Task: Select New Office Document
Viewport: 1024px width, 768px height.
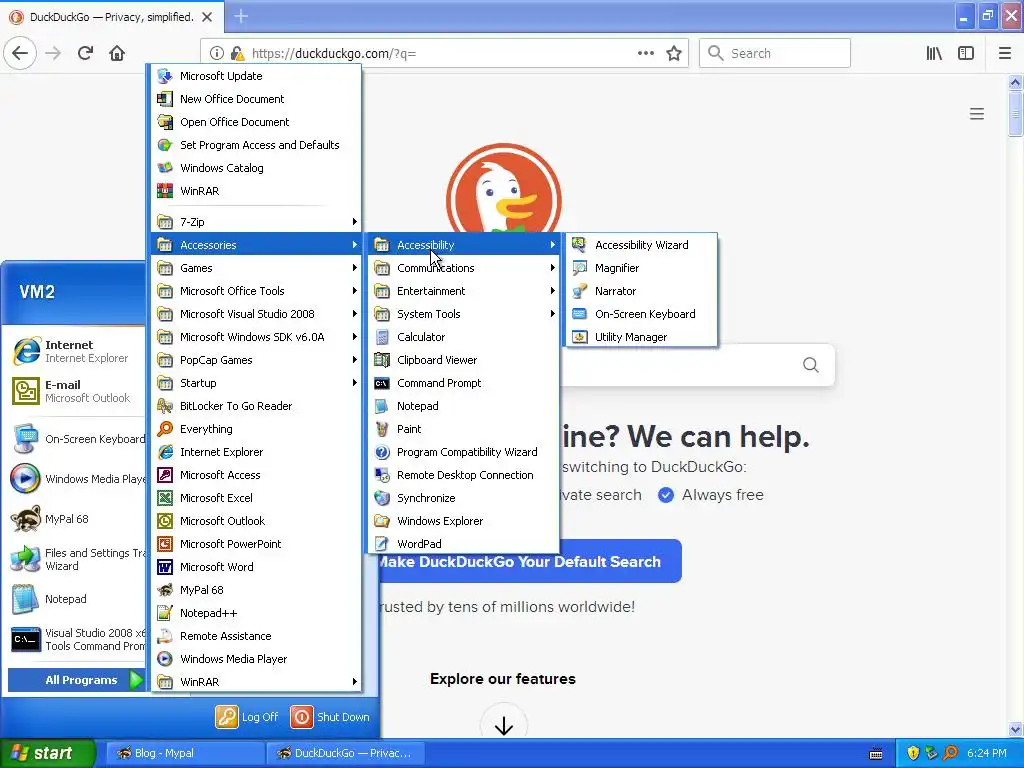Action: click(256, 99)
